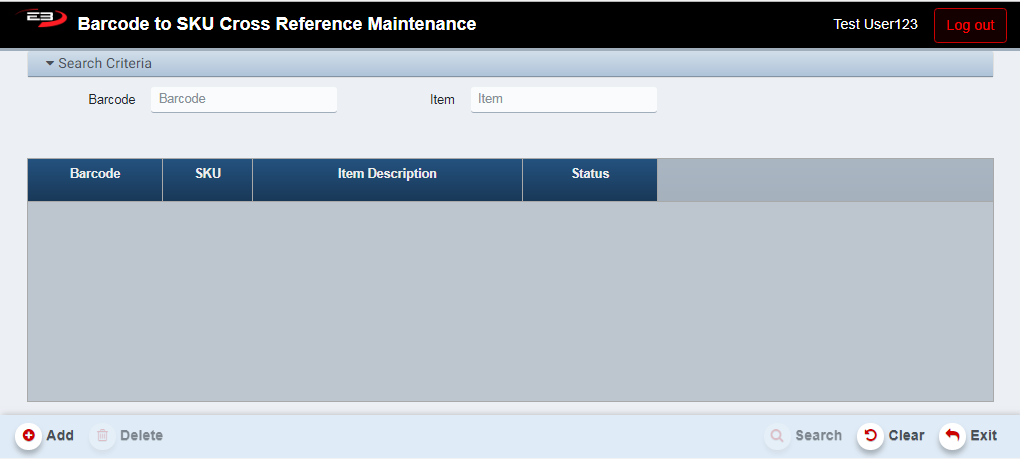Sort by the Barcode column header
Image resolution: width=1020 pixels, height=459 pixels.
tap(95, 174)
